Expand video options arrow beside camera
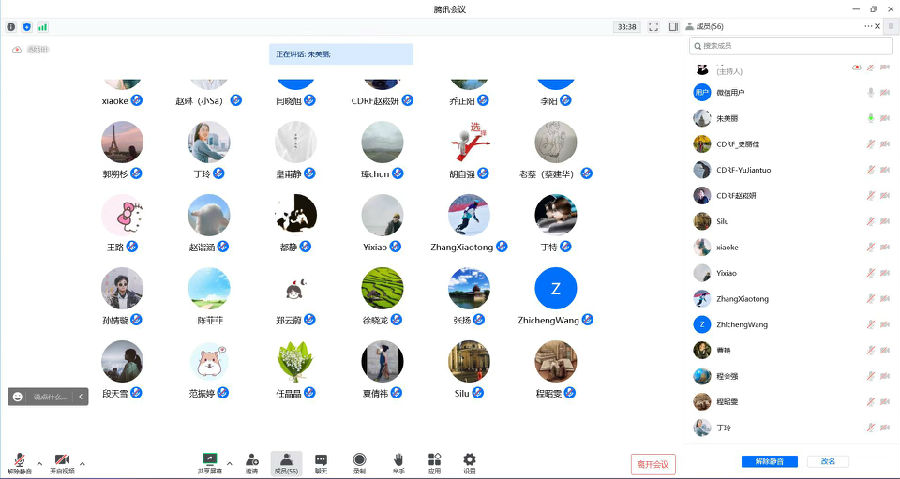Image resolution: width=900 pixels, height=479 pixels. tap(82, 463)
